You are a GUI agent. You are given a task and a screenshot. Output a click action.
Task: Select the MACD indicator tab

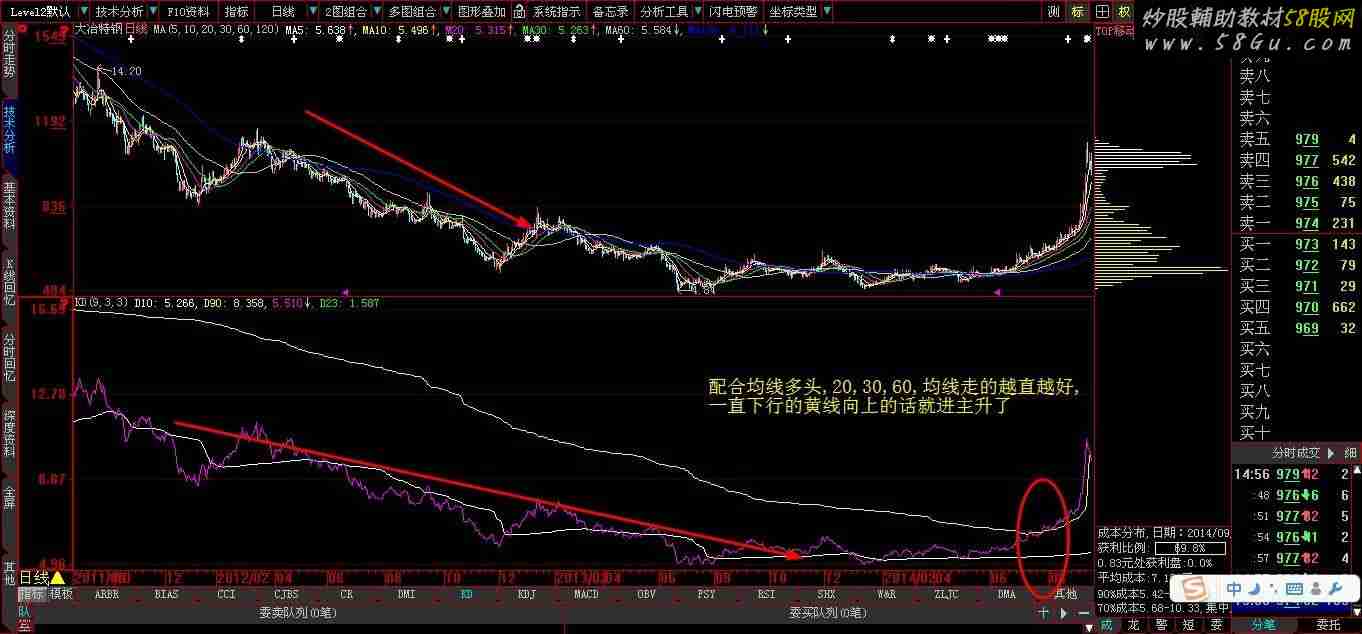(x=586, y=594)
